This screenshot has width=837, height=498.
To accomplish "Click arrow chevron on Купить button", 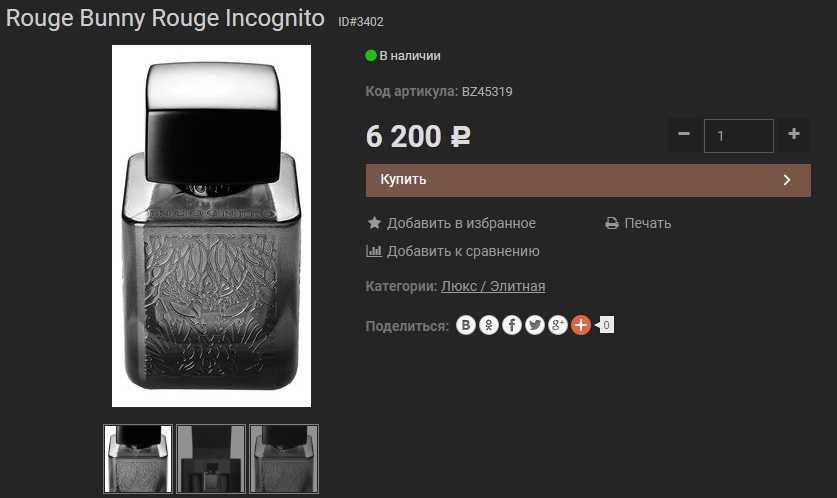I will pos(786,180).
